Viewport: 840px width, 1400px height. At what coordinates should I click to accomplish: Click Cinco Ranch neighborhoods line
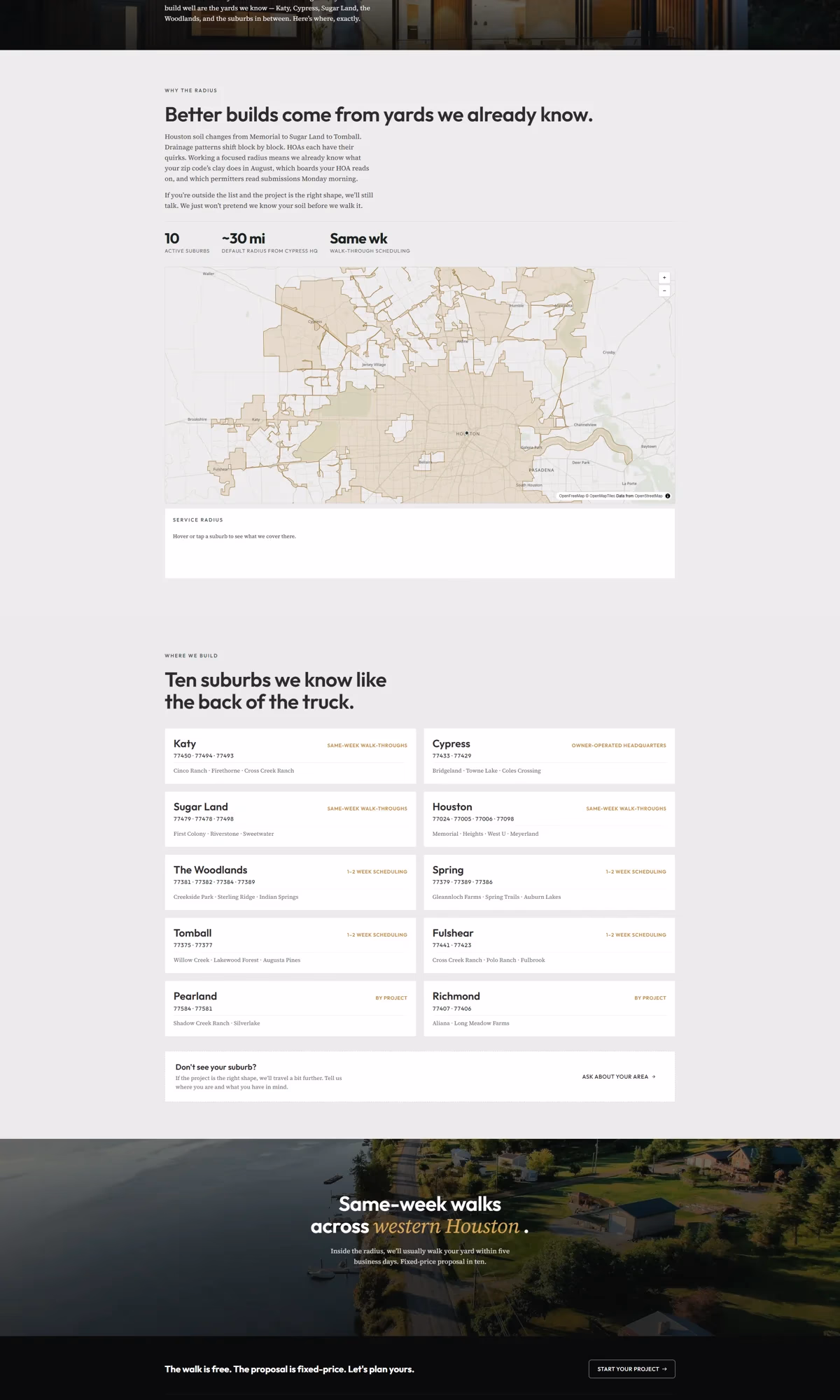click(234, 771)
